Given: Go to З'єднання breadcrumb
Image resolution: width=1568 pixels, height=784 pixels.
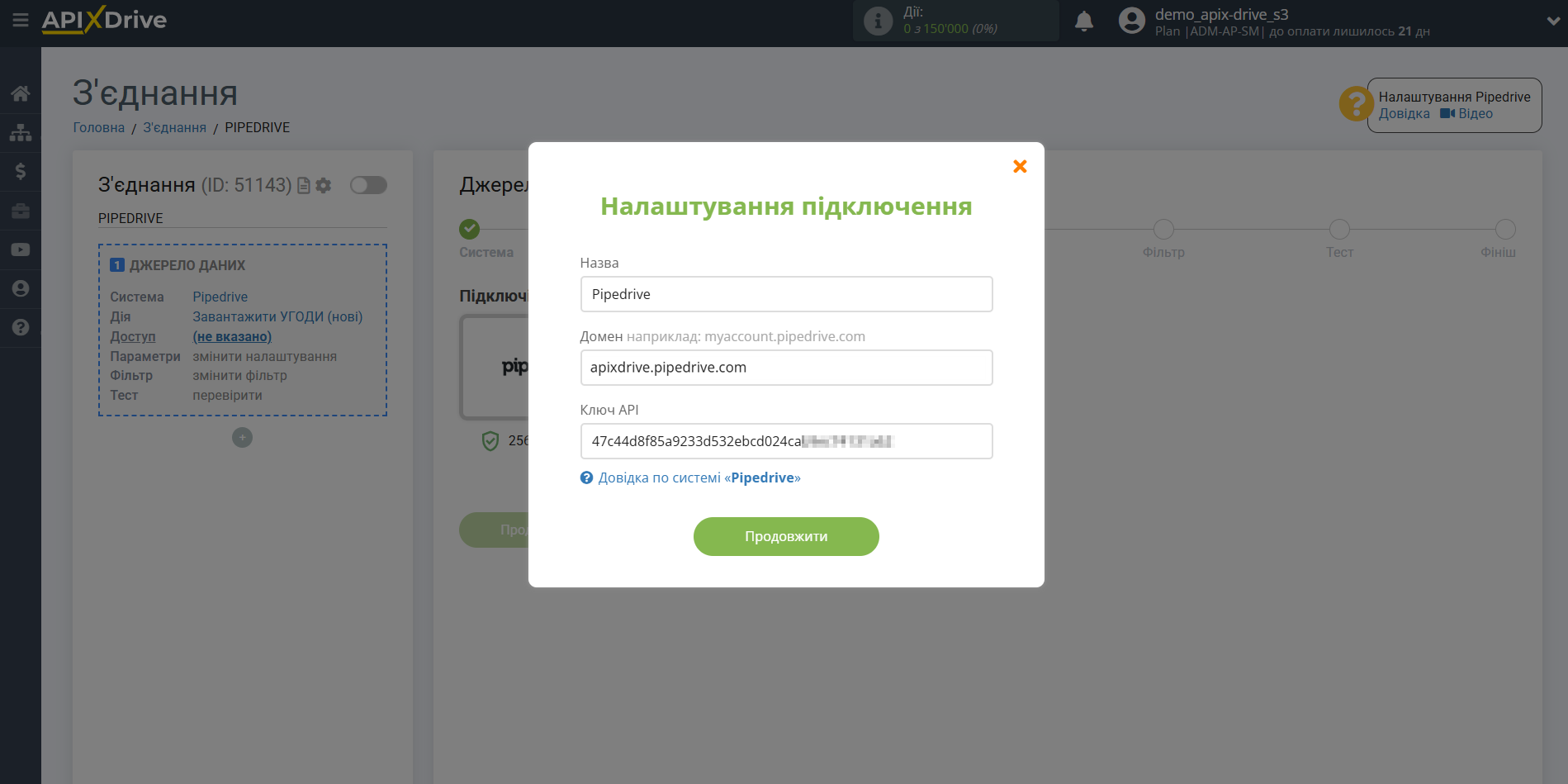Looking at the screenshot, I should 175,127.
